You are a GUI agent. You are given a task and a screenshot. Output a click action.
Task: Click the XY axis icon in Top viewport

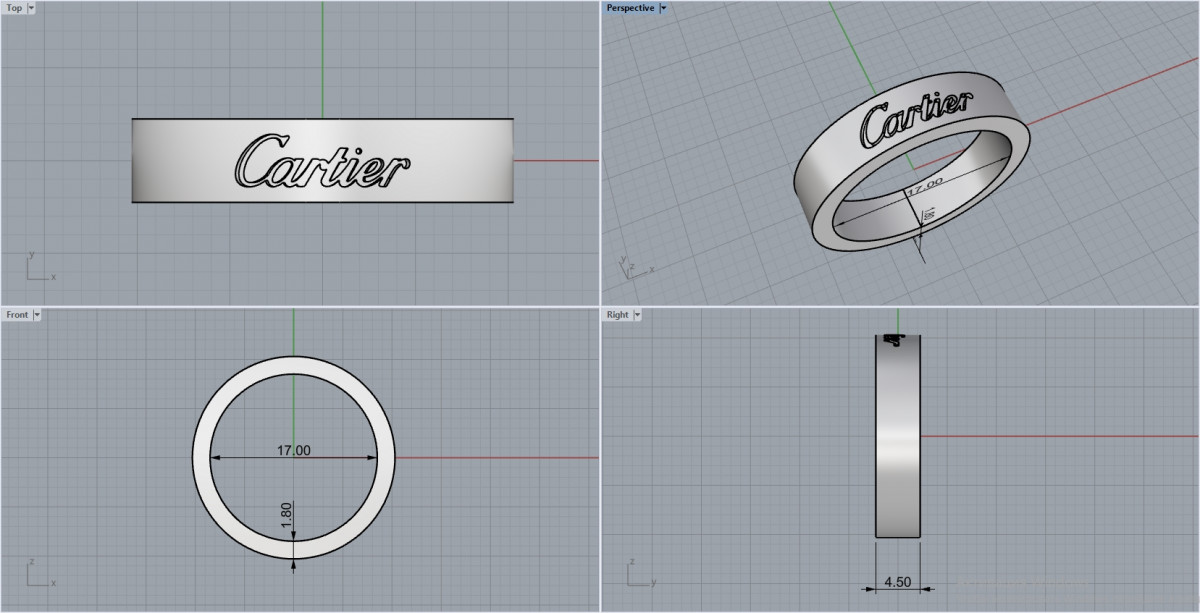39,268
